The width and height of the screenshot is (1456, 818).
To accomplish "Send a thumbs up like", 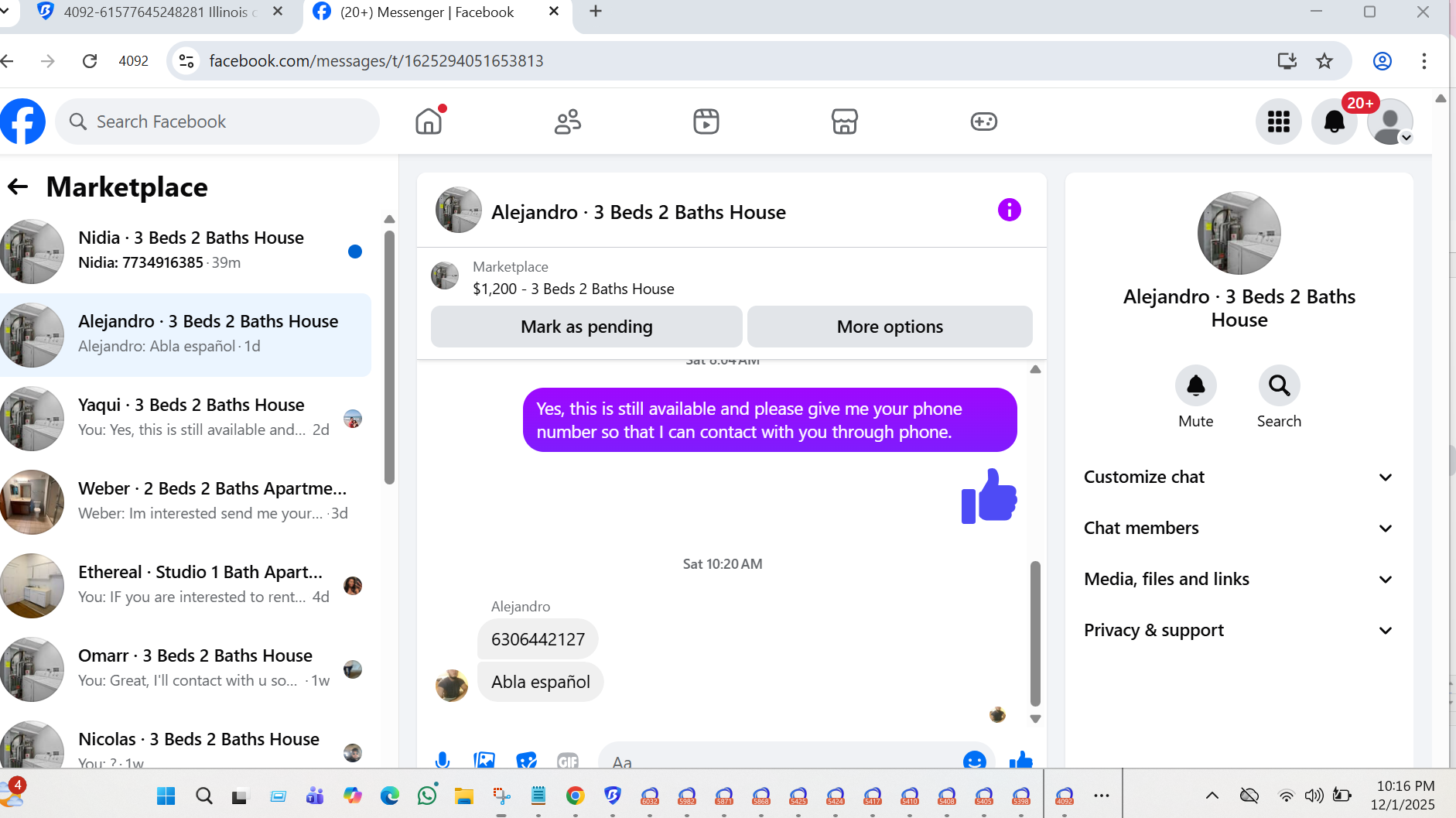I will (1021, 760).
